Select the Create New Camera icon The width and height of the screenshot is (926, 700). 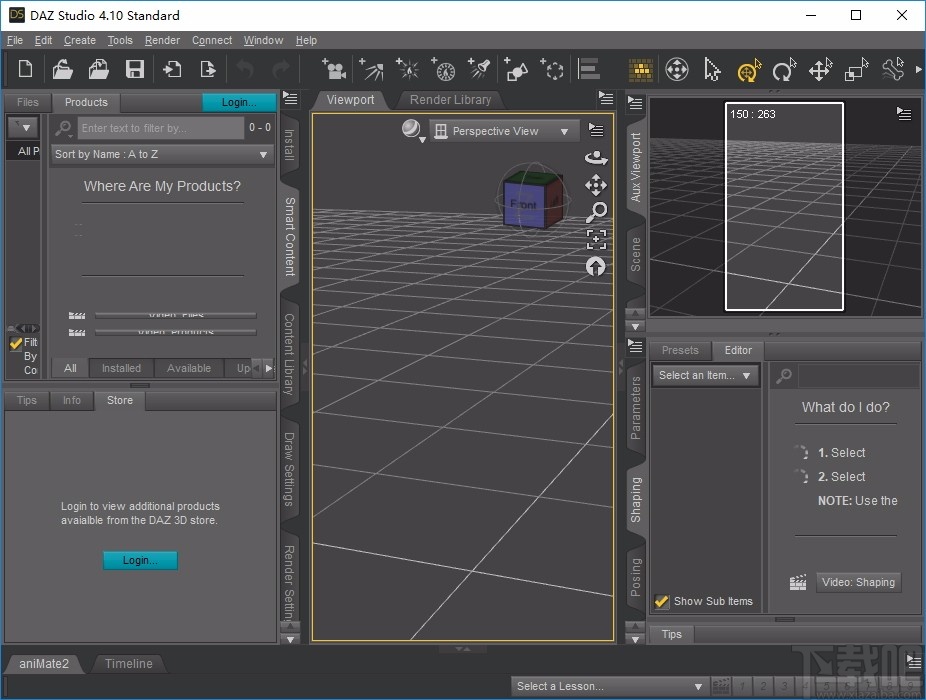coord(334,70)
